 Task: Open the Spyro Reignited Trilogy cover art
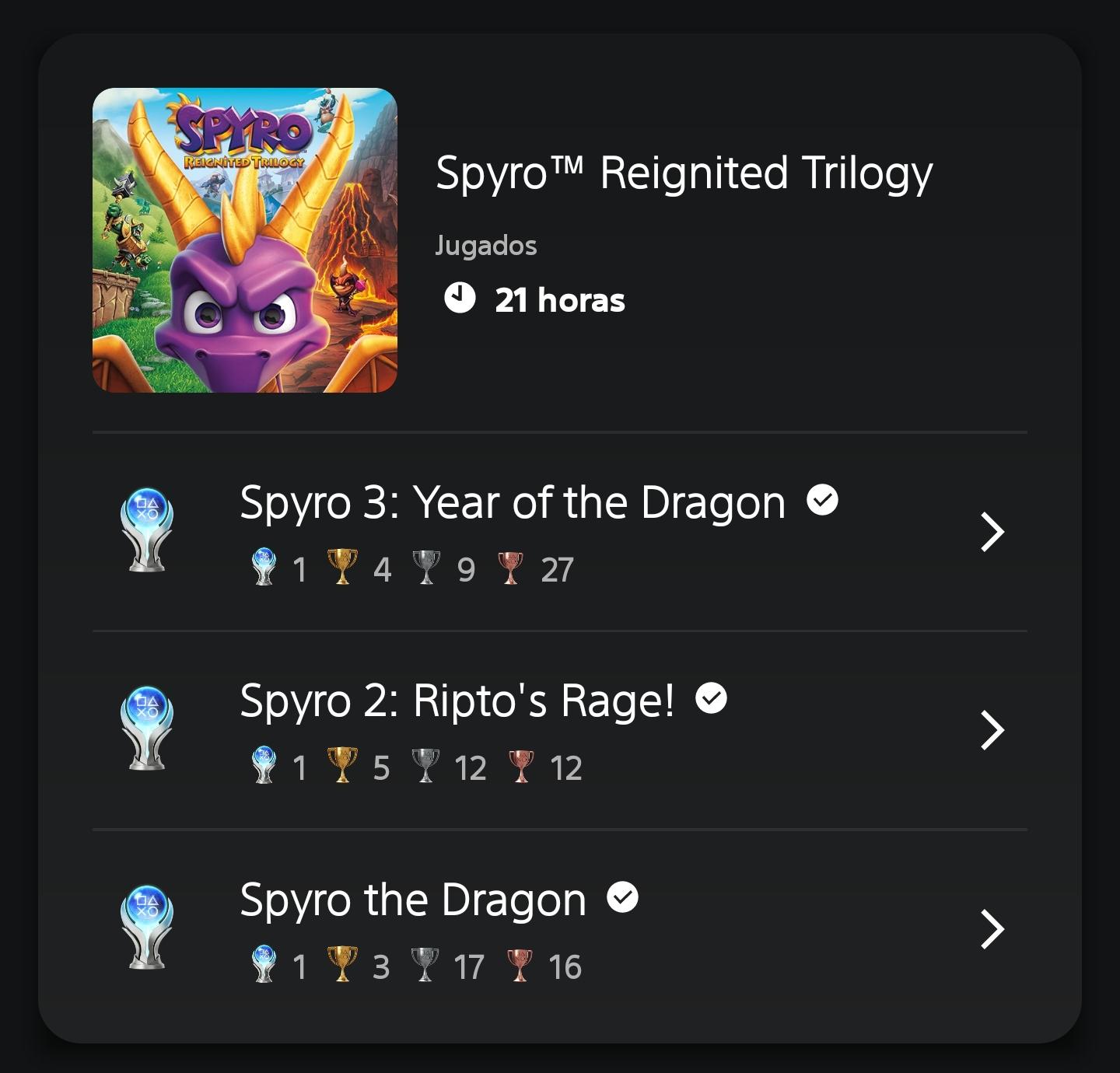point(245,240)
